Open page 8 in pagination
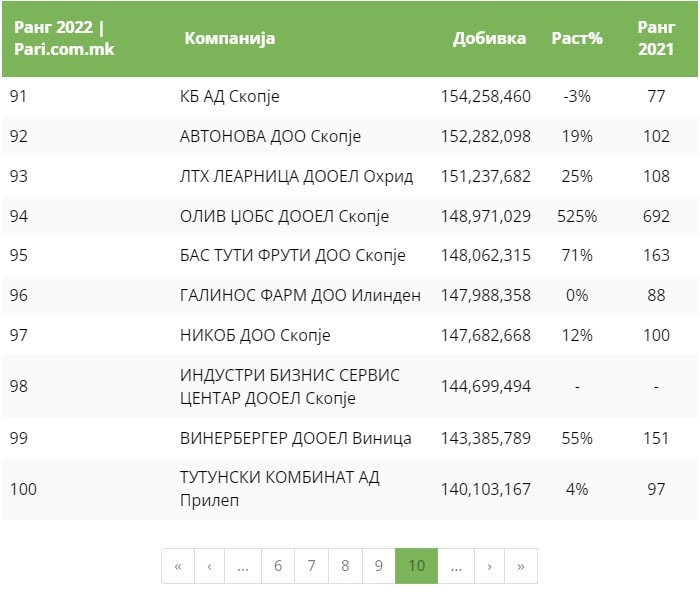Screen dimensions: 700x600 pos(345,566)
